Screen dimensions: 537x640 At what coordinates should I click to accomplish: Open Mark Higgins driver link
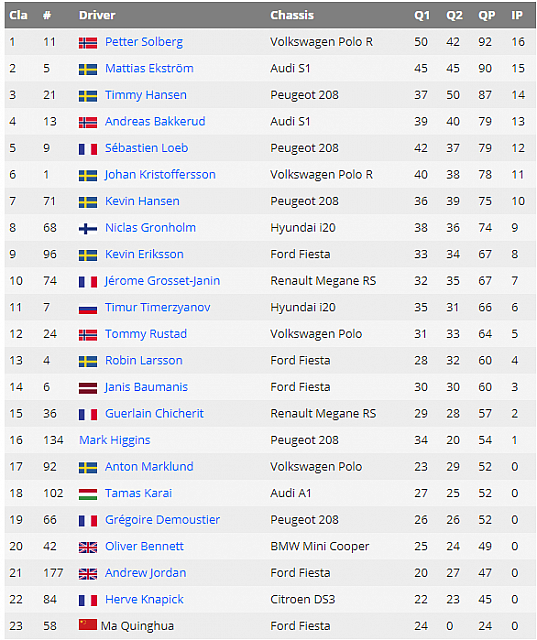115,440
